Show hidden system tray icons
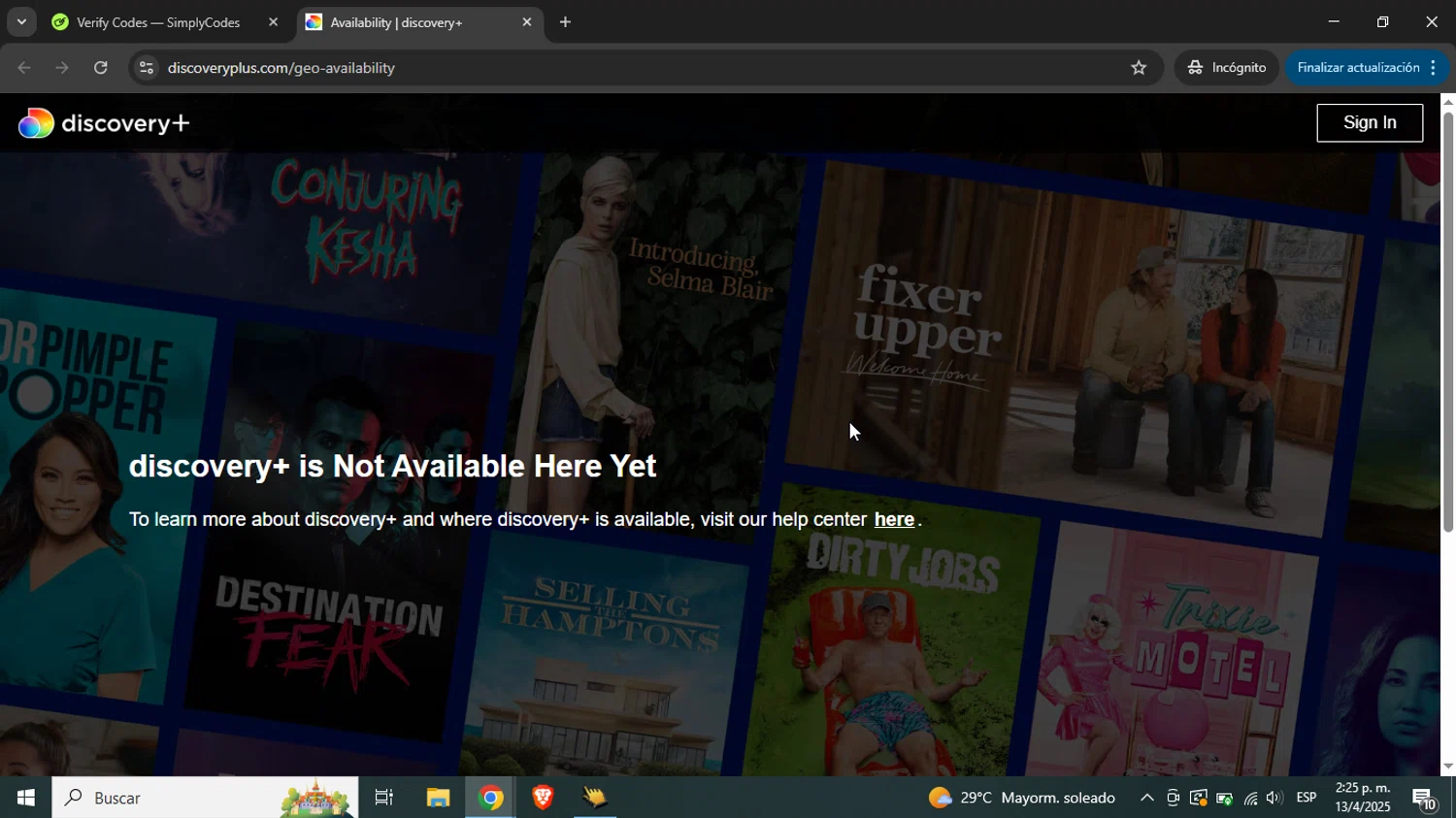This screenshot has width=1456, height=818. tap(1146, 799)
